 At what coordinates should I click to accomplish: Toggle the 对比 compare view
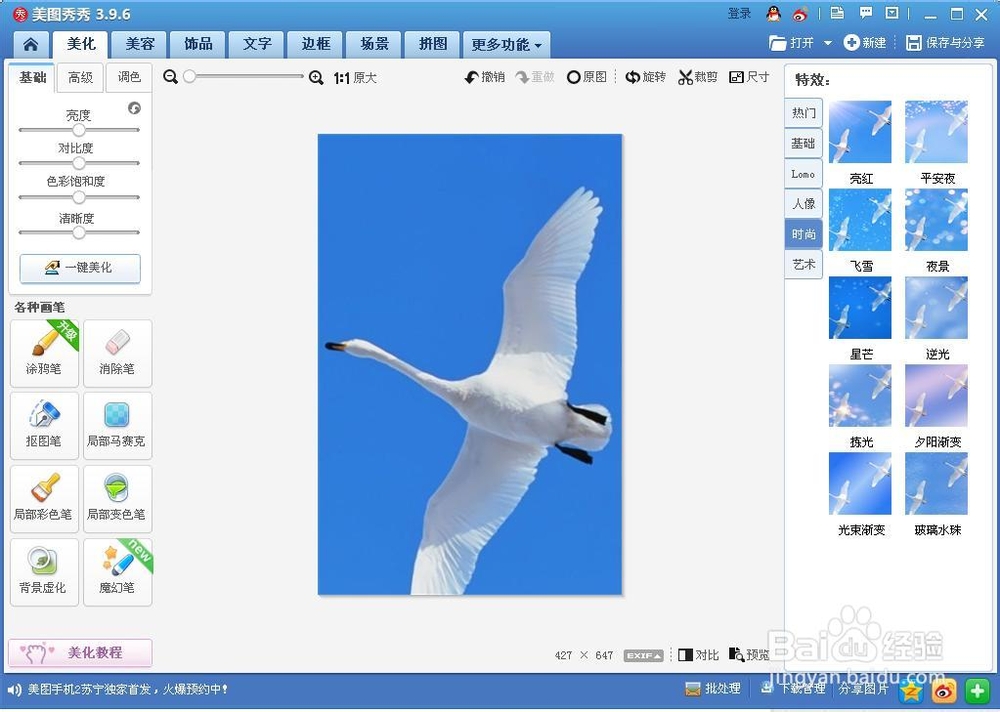pos(698,655)
